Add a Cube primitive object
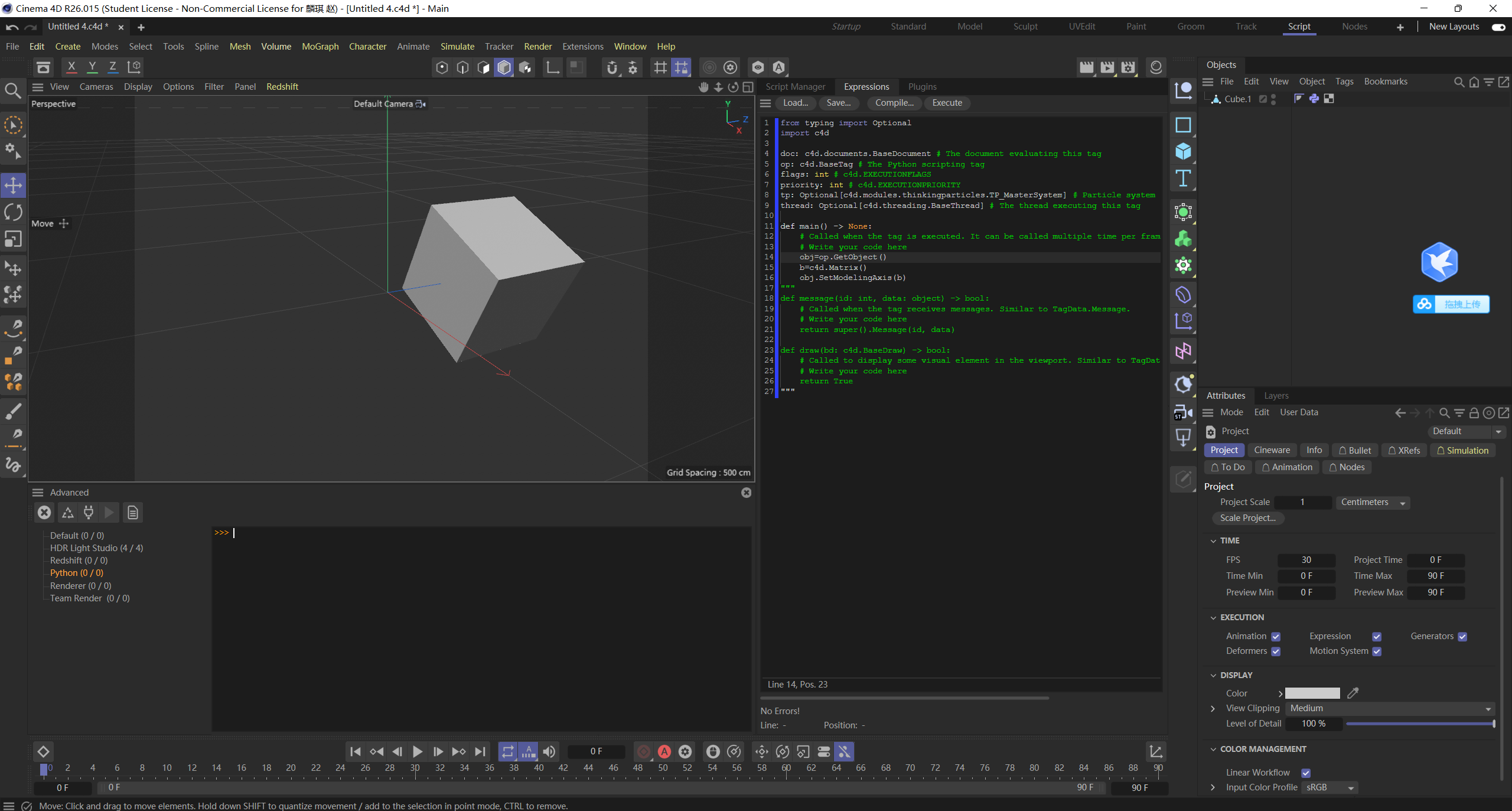1512x811 pixels. (1183, 152)
